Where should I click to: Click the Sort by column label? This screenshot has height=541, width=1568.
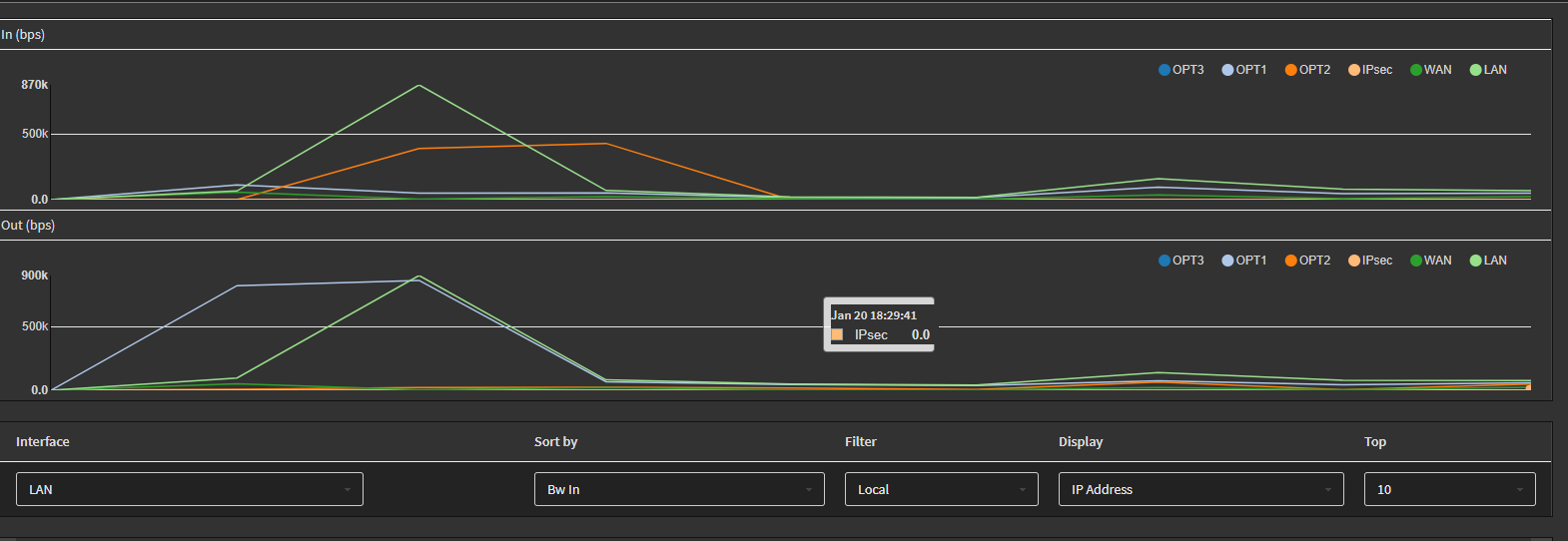(556, 441)
